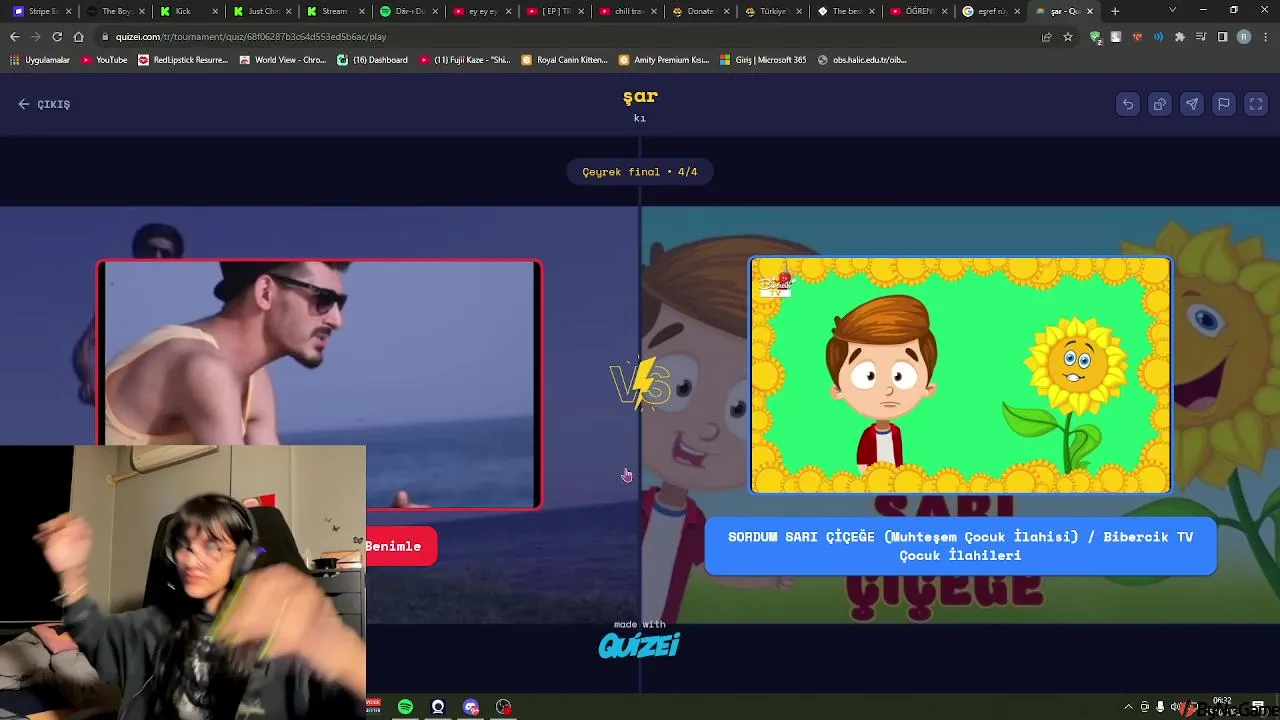
Task: Click the quizei.com address bar URL
Action: (250, 37)
